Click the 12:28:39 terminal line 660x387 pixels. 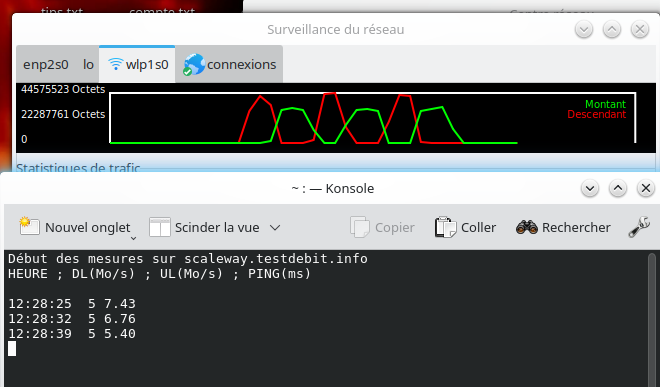(72, 334)
